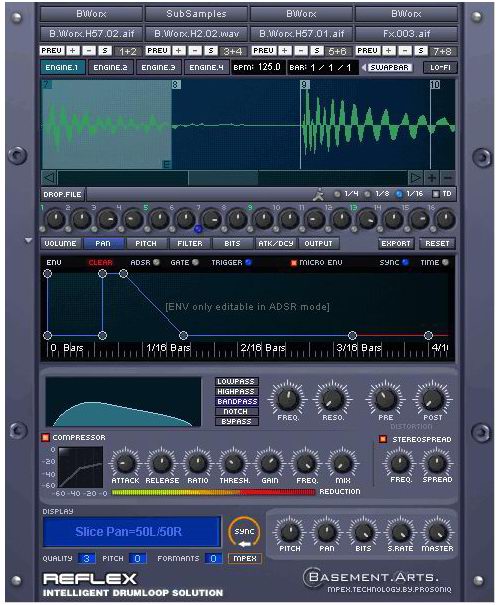Open the Output parameter tab
Screen dimensions: 500x605
[318, 243]
